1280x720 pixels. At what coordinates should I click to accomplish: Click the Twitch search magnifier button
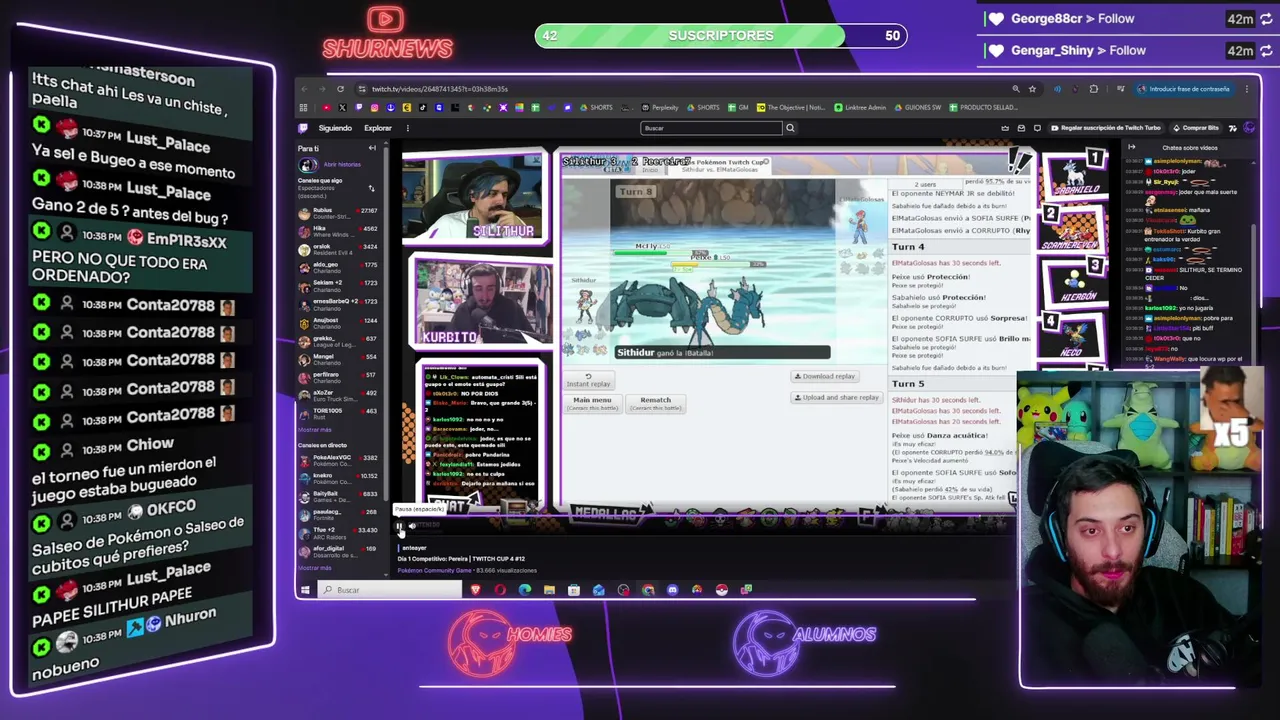tap(790, 128)
